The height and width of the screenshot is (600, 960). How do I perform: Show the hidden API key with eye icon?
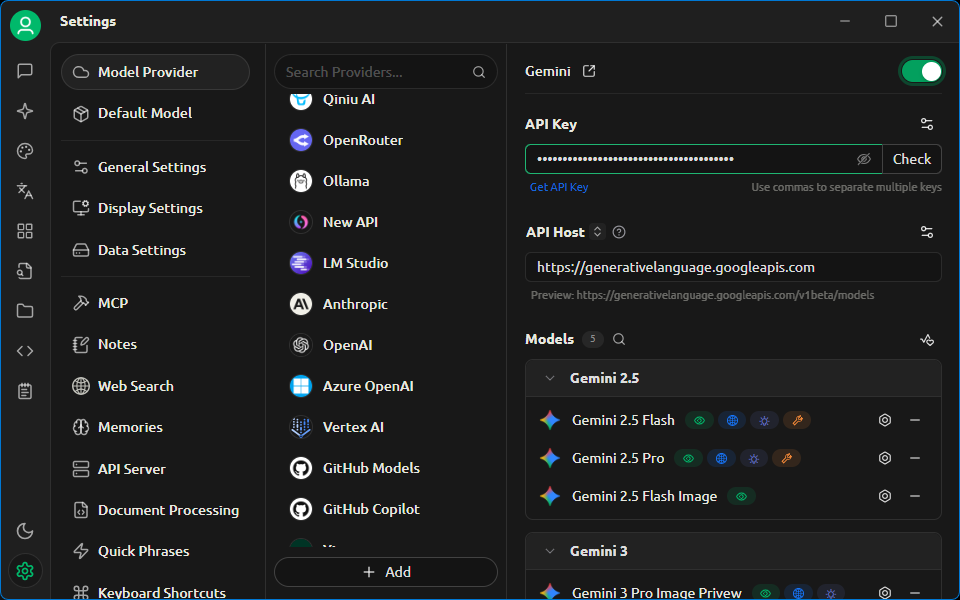tap(864, 159)
